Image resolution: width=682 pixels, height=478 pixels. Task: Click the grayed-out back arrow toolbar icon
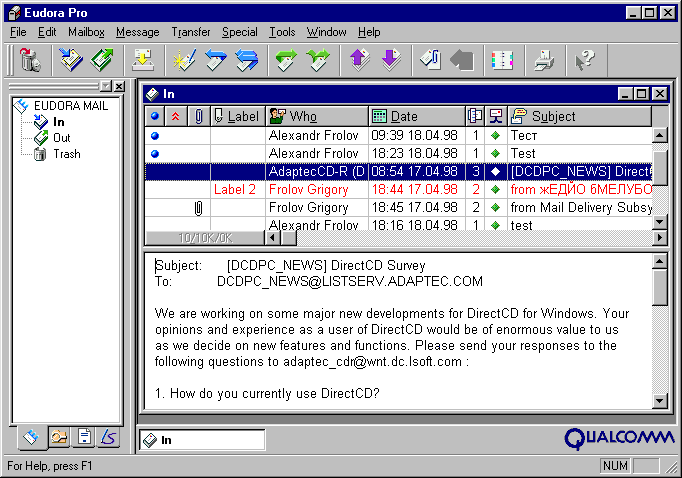tap(462, 60)
